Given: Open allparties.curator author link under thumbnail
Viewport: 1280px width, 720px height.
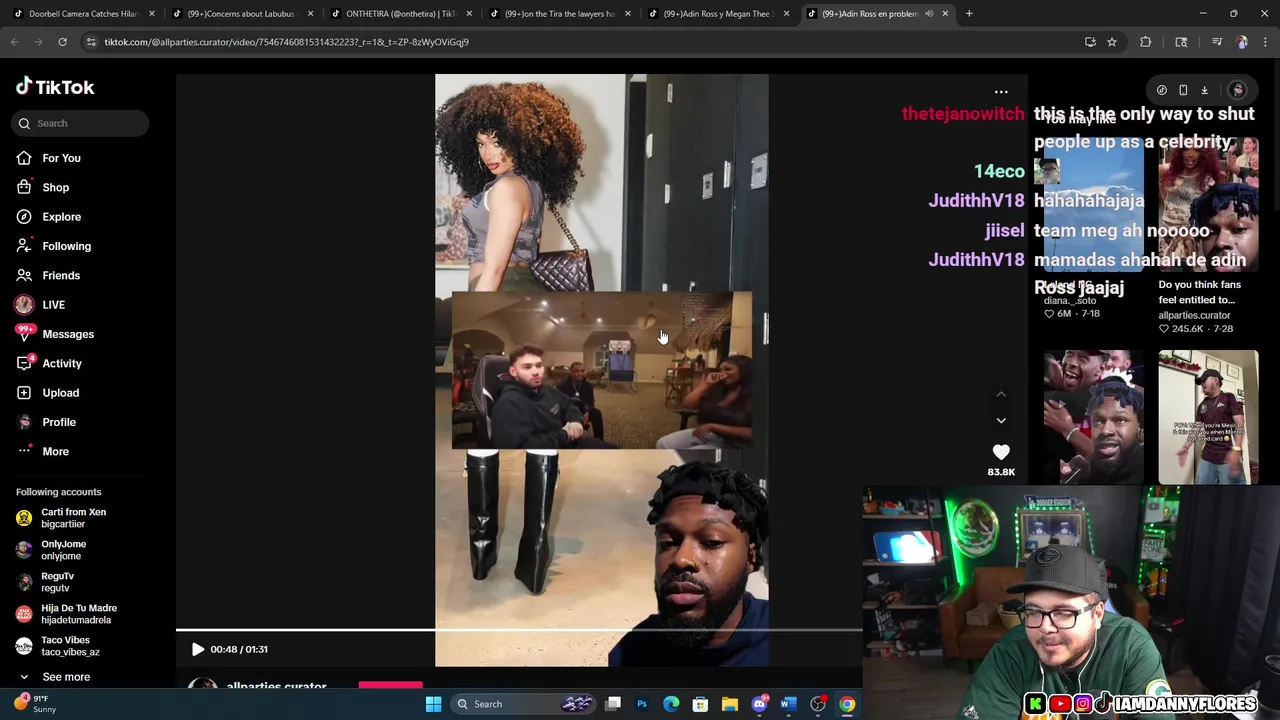Looking at the screenshot, I should pos(1194,315).
